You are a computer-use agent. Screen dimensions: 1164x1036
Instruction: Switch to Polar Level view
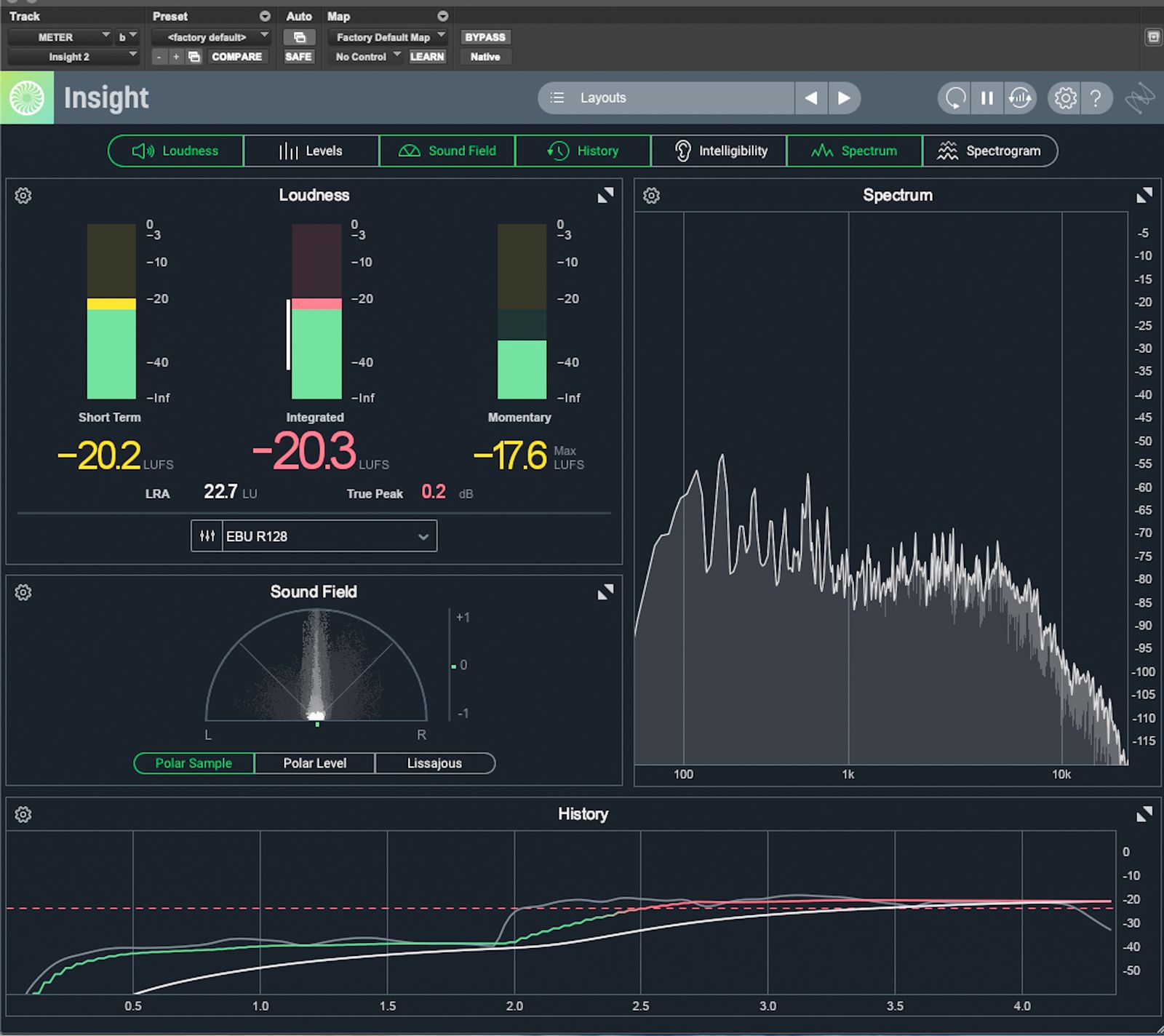click(x=314, y=763)
